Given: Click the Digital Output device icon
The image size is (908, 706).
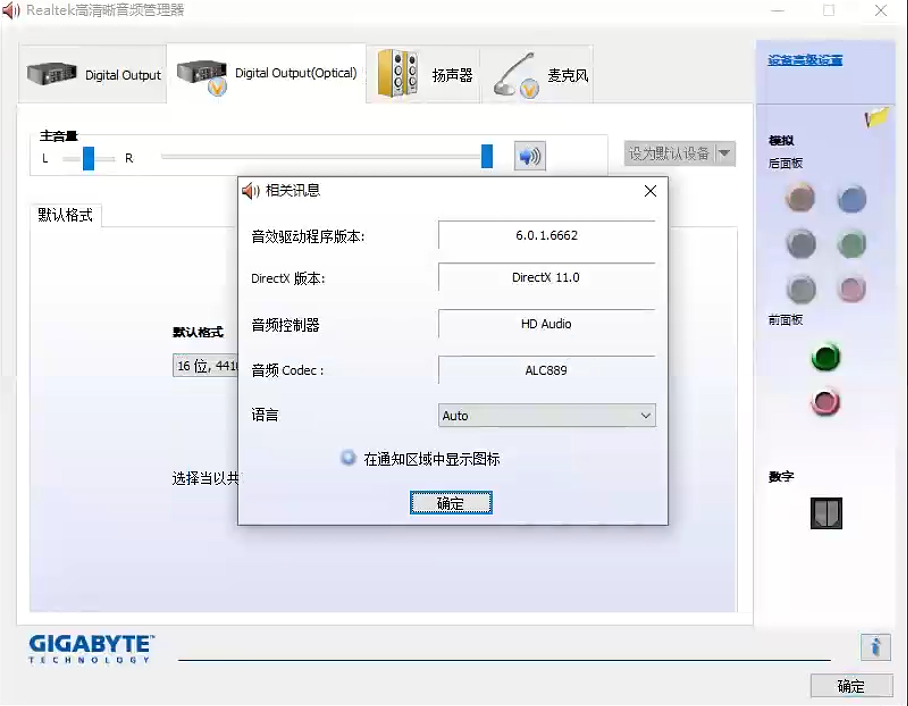Looking at the screenshot, I should [52, 74].
